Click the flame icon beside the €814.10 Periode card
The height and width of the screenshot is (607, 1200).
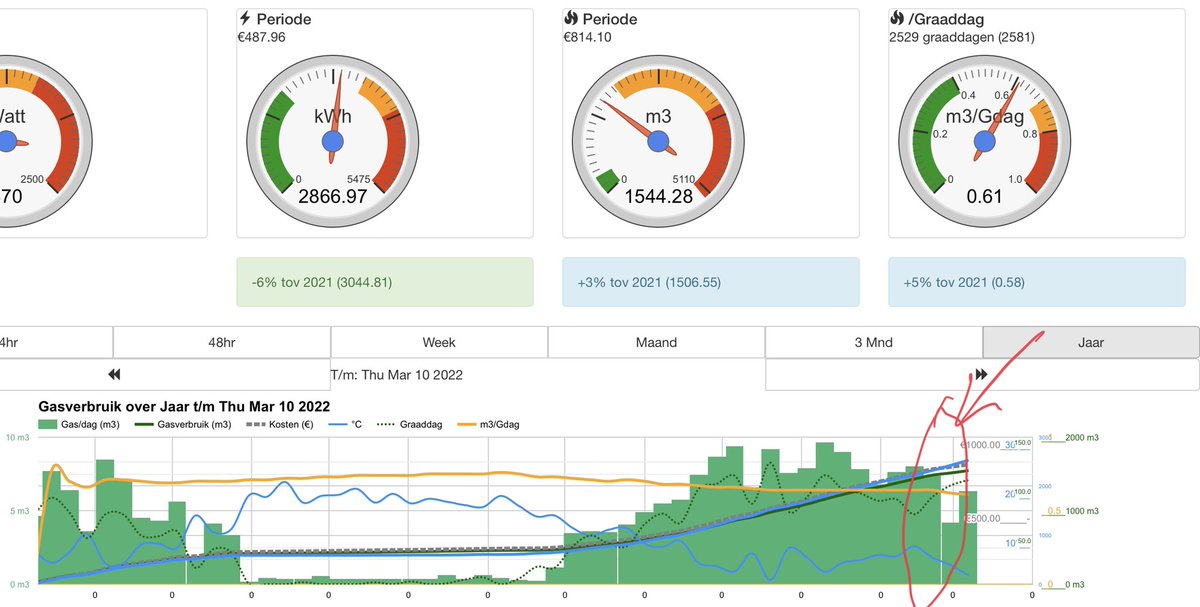pos(571,19)
